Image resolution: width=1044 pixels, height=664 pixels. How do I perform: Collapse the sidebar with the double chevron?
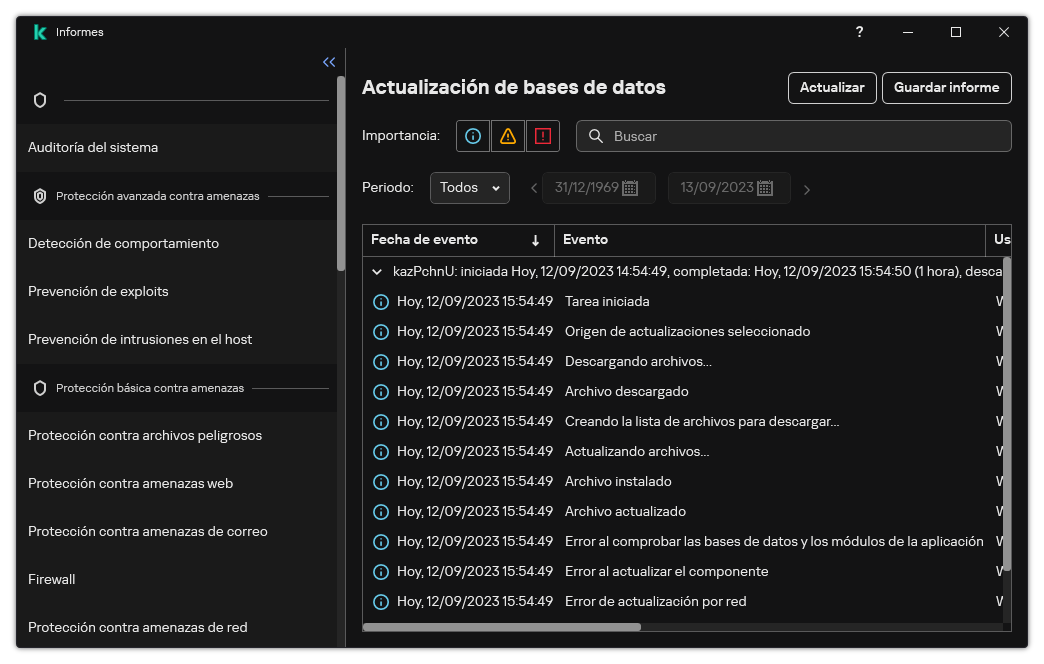329,62
